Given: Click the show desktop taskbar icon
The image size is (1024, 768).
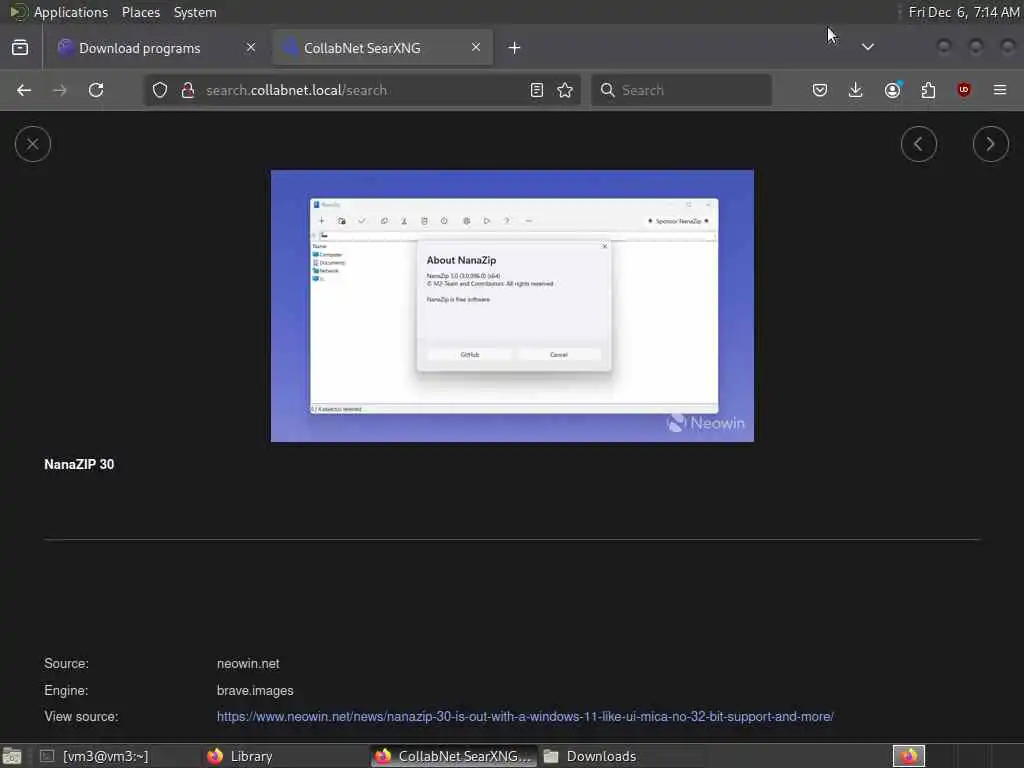Looking at the screenshot, I should coord(12,756).
